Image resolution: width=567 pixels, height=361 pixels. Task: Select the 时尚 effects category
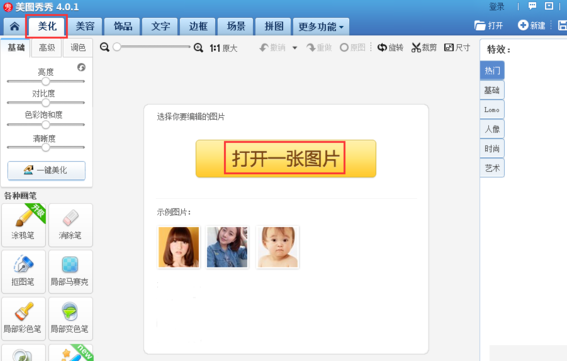[x=492, y=148]
